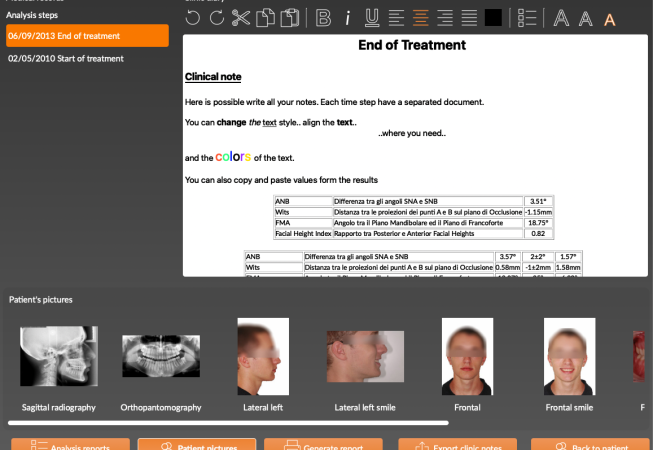Click the FMA value 18.75° cell
Image resolution: width=653 pixels, height=450 pixels.
[x=538, y=223]
